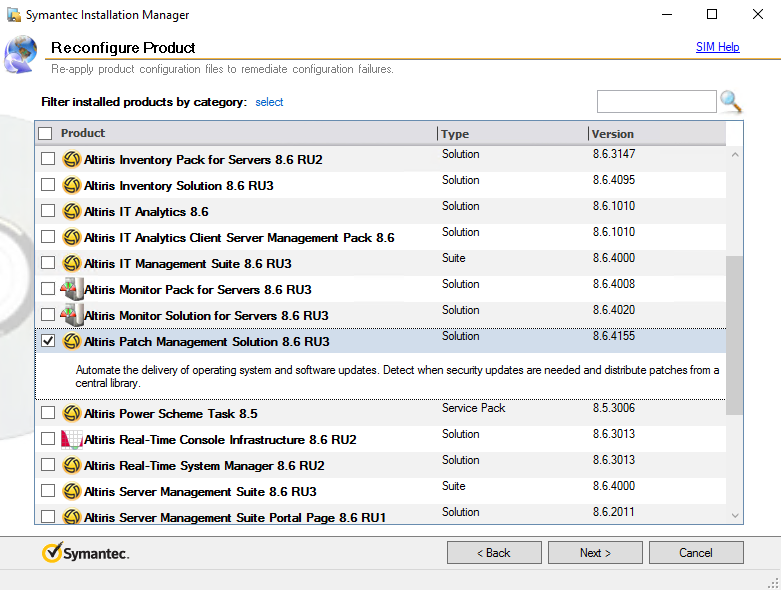Check Server Management Suite 8.6 RU3 checkbox

point(48,490)
